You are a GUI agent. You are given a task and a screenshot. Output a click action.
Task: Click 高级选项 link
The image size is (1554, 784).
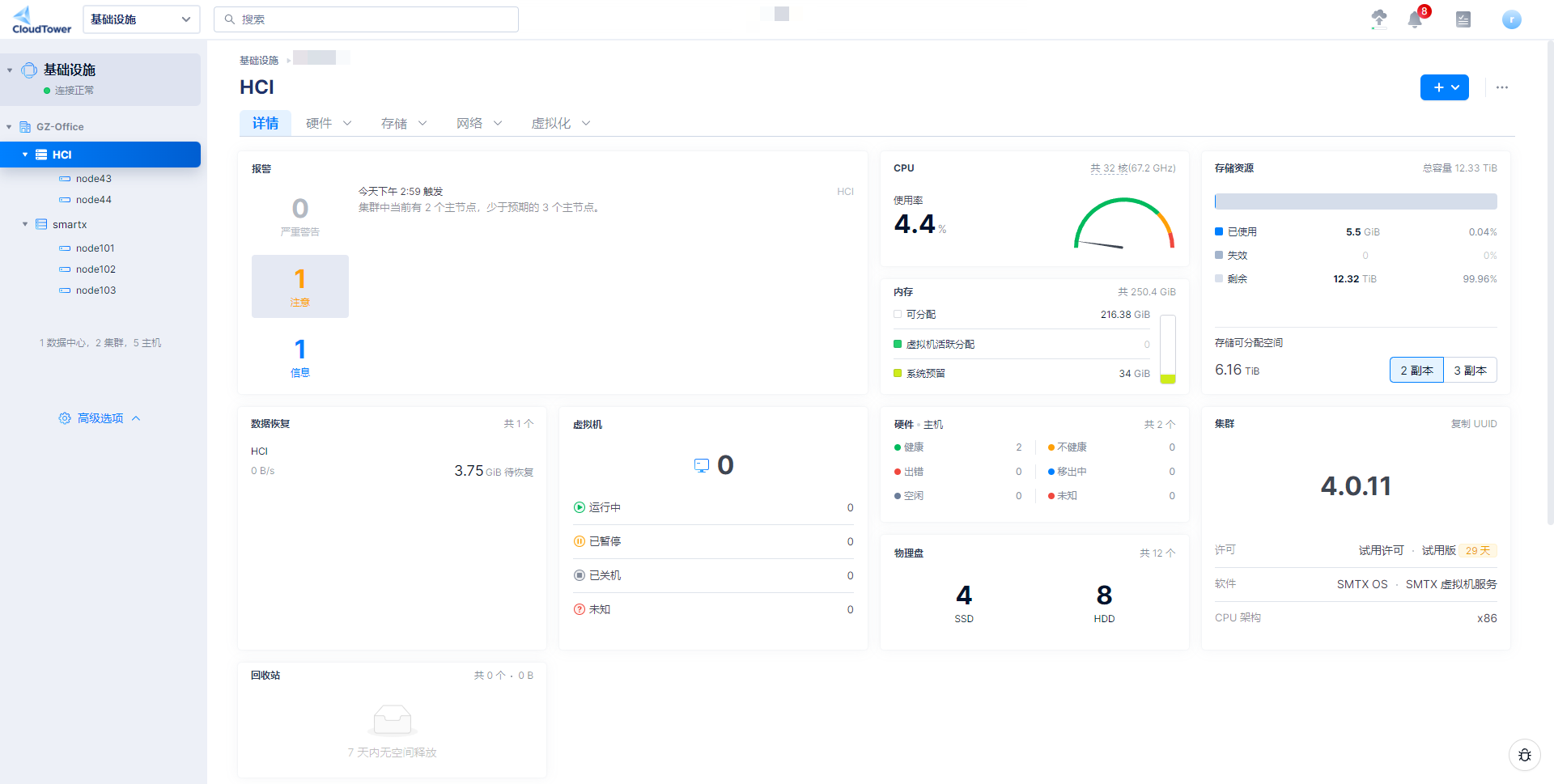pyautogui.click(x=100, y=418)
